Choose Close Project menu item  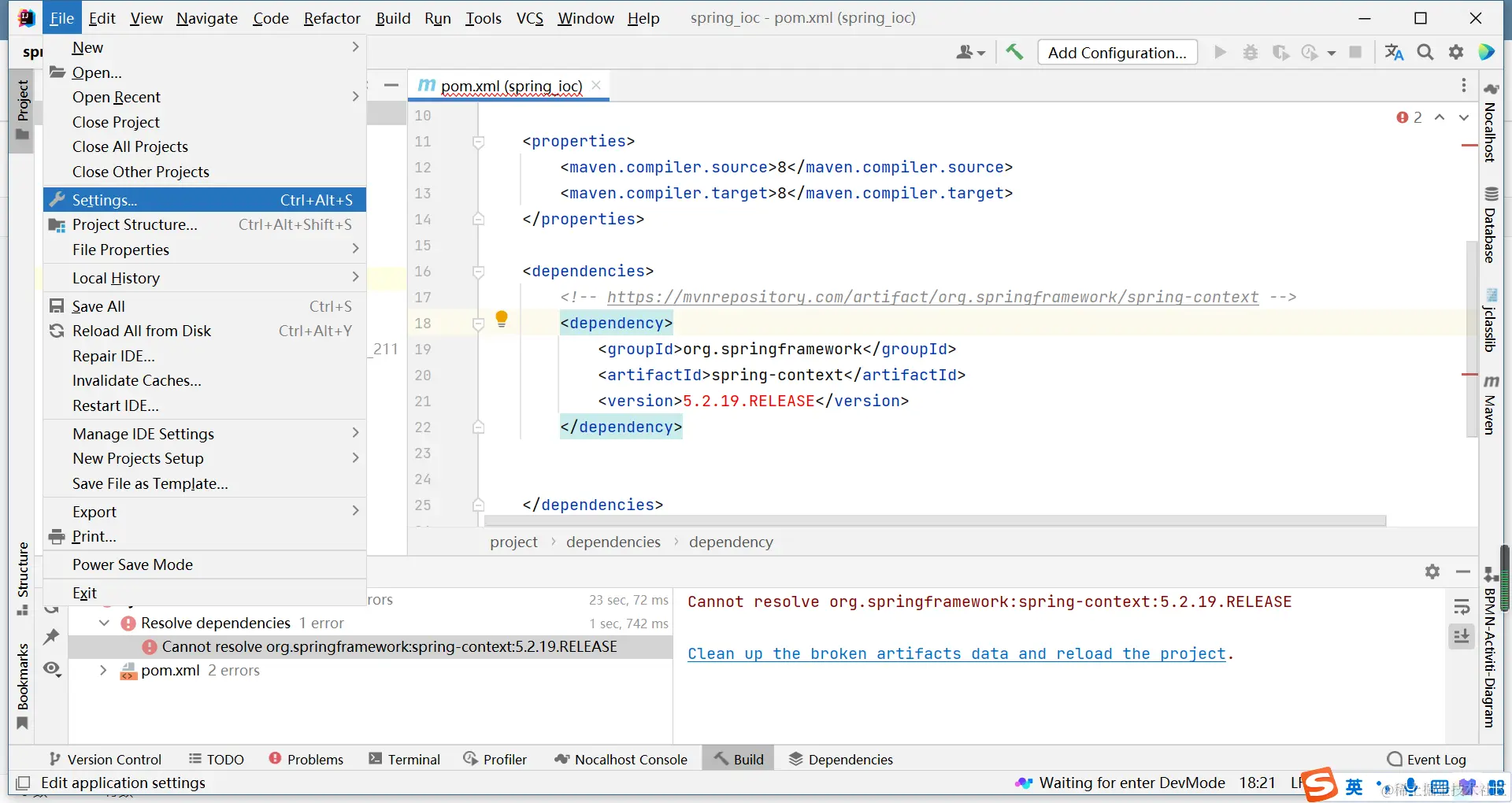pyautogui.click(x=205, y=122)
